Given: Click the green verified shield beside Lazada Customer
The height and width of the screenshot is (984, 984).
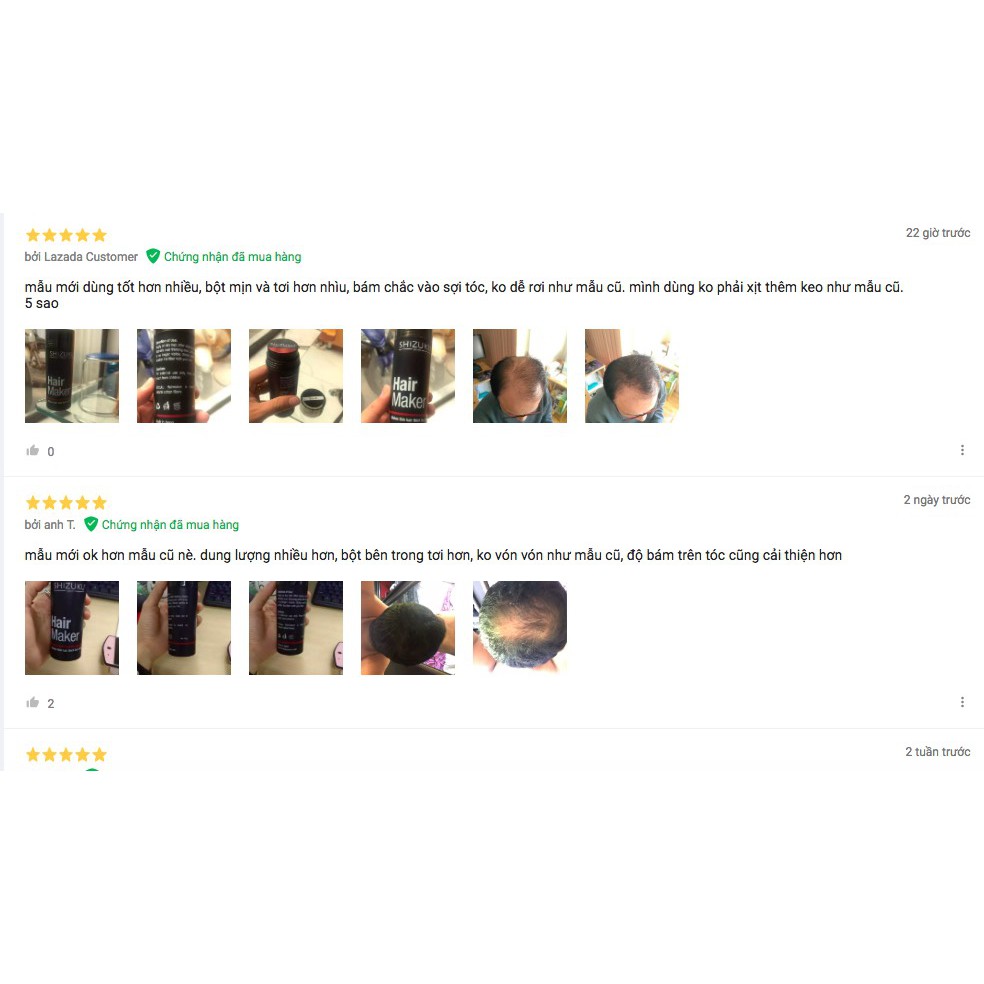Looking at the screenshot, I should tap(152, 256).
